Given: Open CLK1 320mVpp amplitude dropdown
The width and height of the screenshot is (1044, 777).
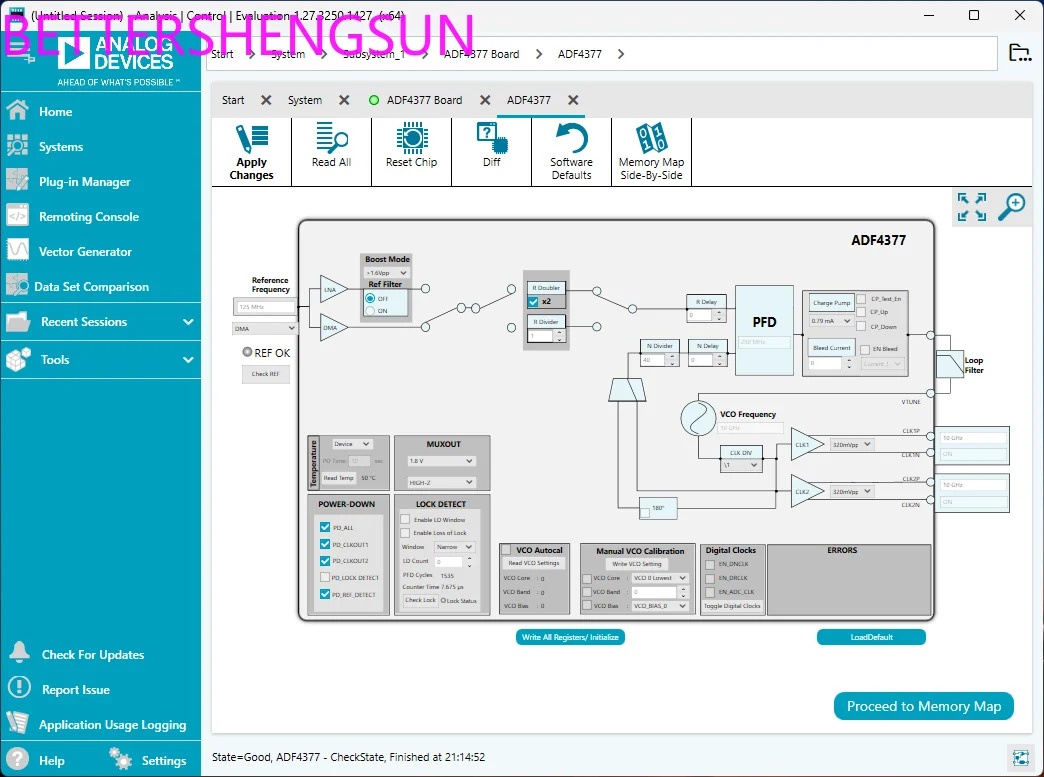Looking at the screenshot, I should [x=851, y=444].
